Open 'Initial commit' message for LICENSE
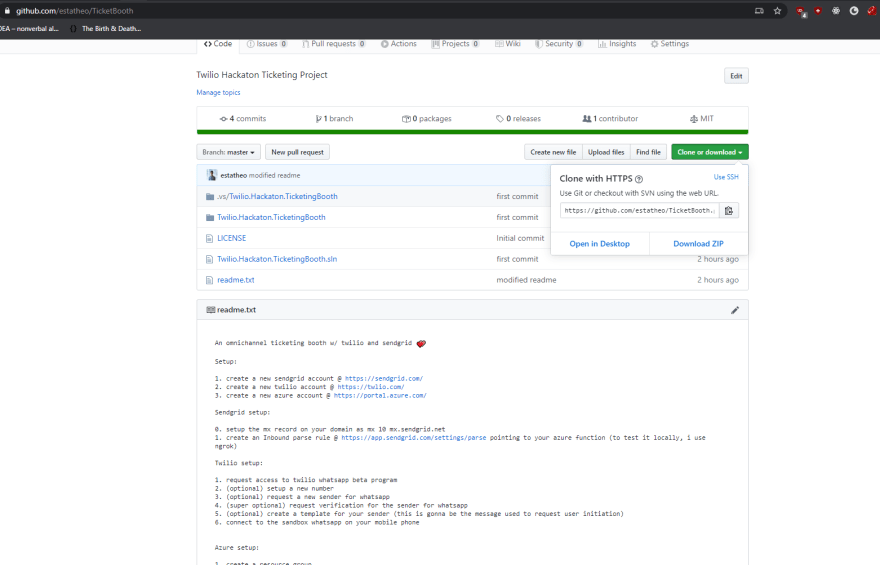Viewport: 880px width, 565px height. 520,238
